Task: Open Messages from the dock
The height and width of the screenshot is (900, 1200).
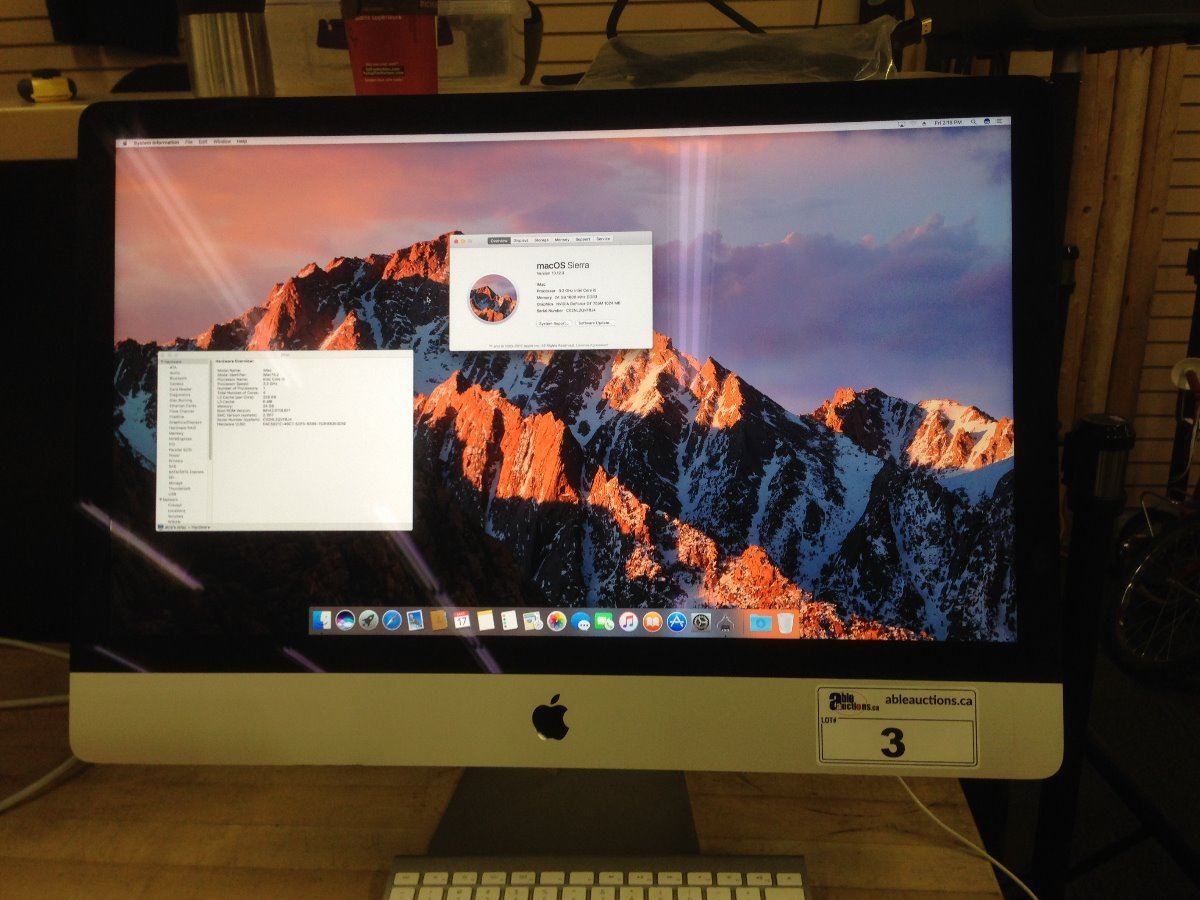Action: [581, 622]
